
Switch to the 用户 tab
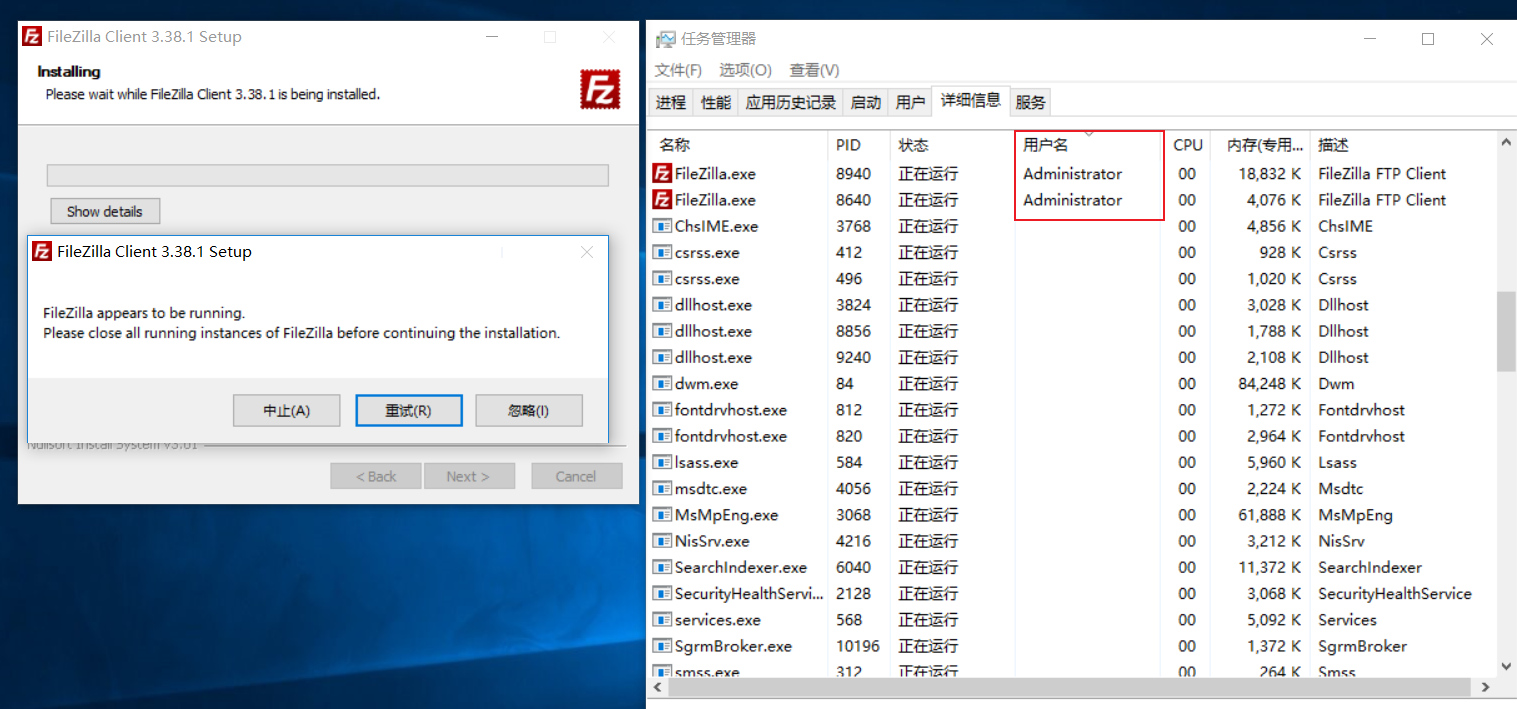click(909, 101)
